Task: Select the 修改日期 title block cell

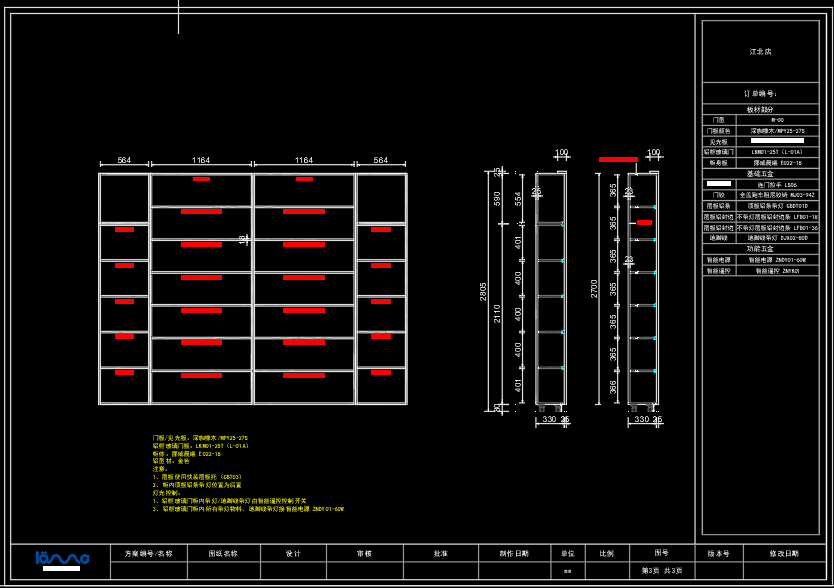Action: click(x=784, y=553)
